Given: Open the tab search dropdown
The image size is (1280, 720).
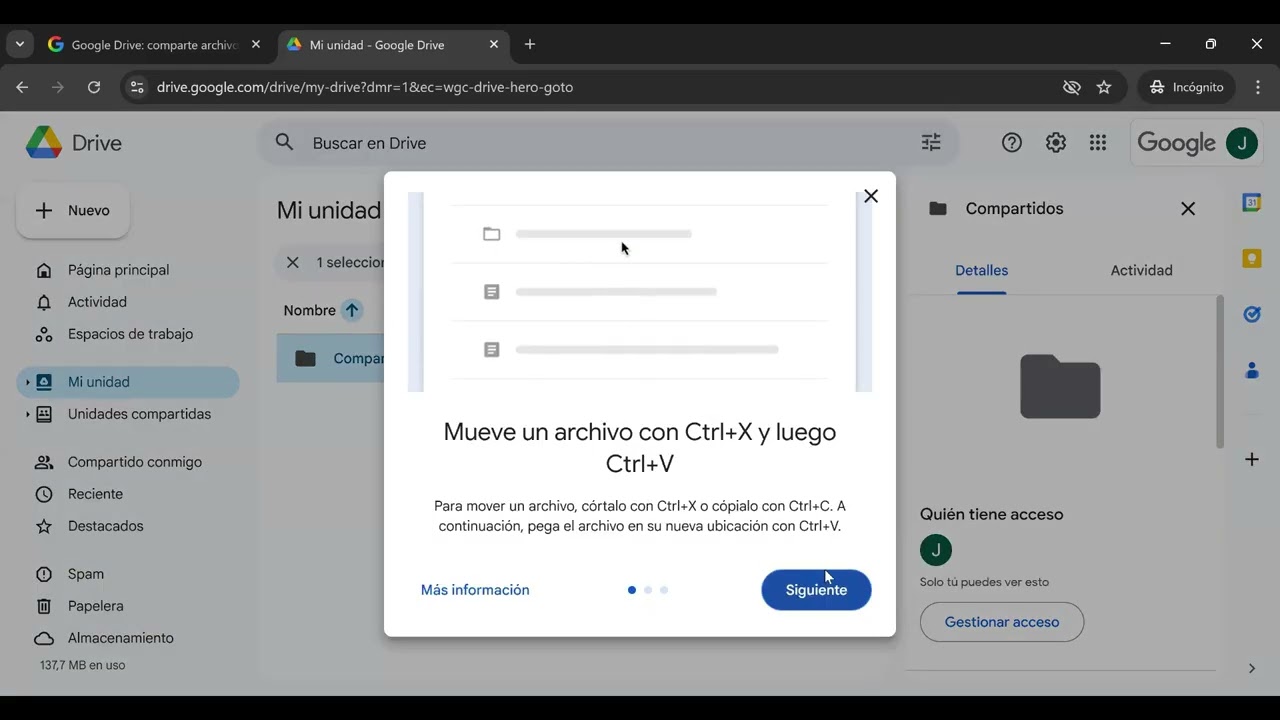Looking at the screenshot, I should [x=19, y=45].
